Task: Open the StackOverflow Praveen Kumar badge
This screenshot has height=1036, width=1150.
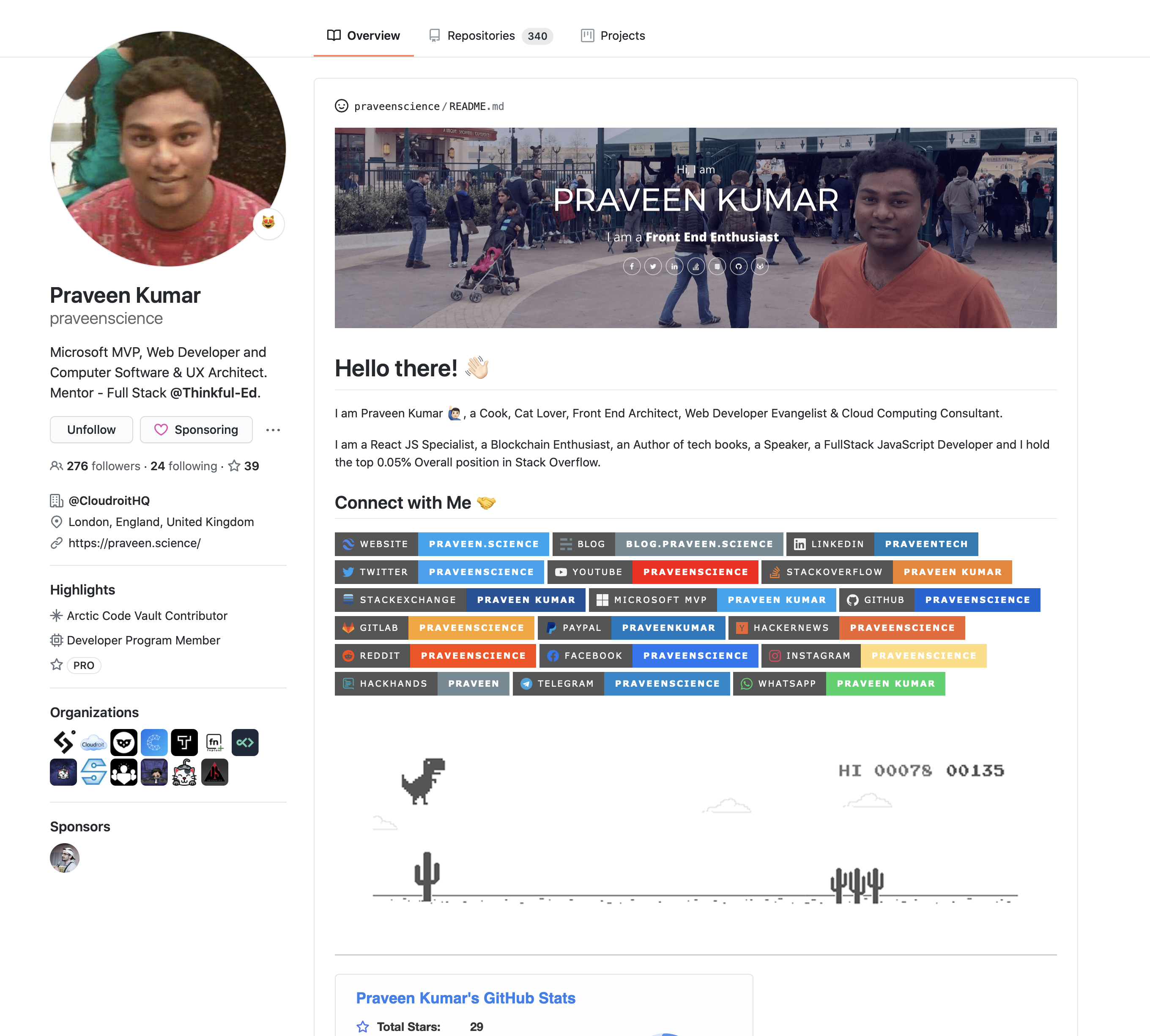Action: (887, 572)
